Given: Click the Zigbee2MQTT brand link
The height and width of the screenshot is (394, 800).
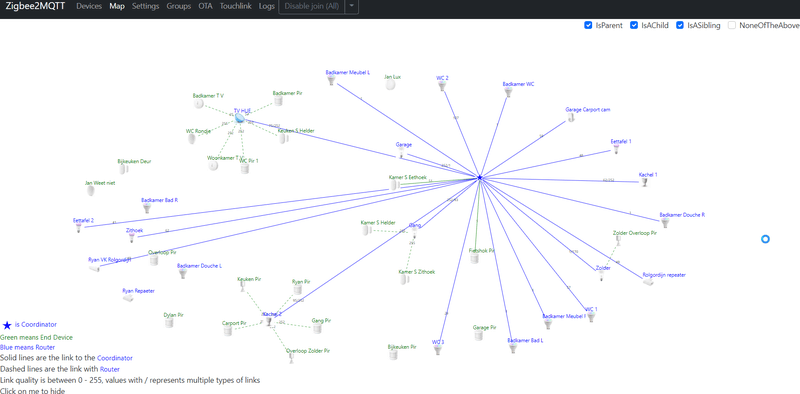Looking at the screenshot, I should [x=35, y=7].
